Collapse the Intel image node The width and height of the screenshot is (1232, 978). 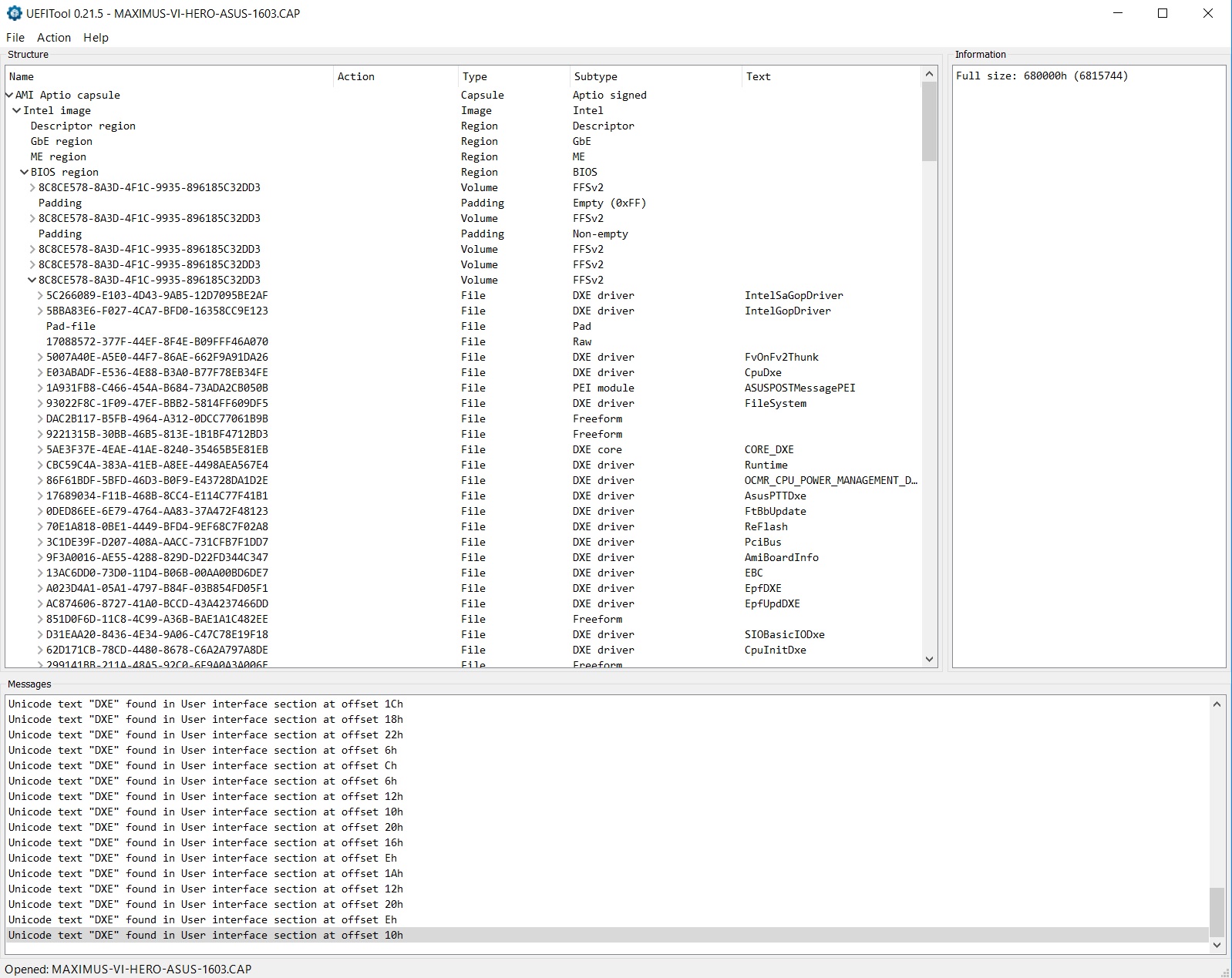pyautogui.click(x=17, y=110)
